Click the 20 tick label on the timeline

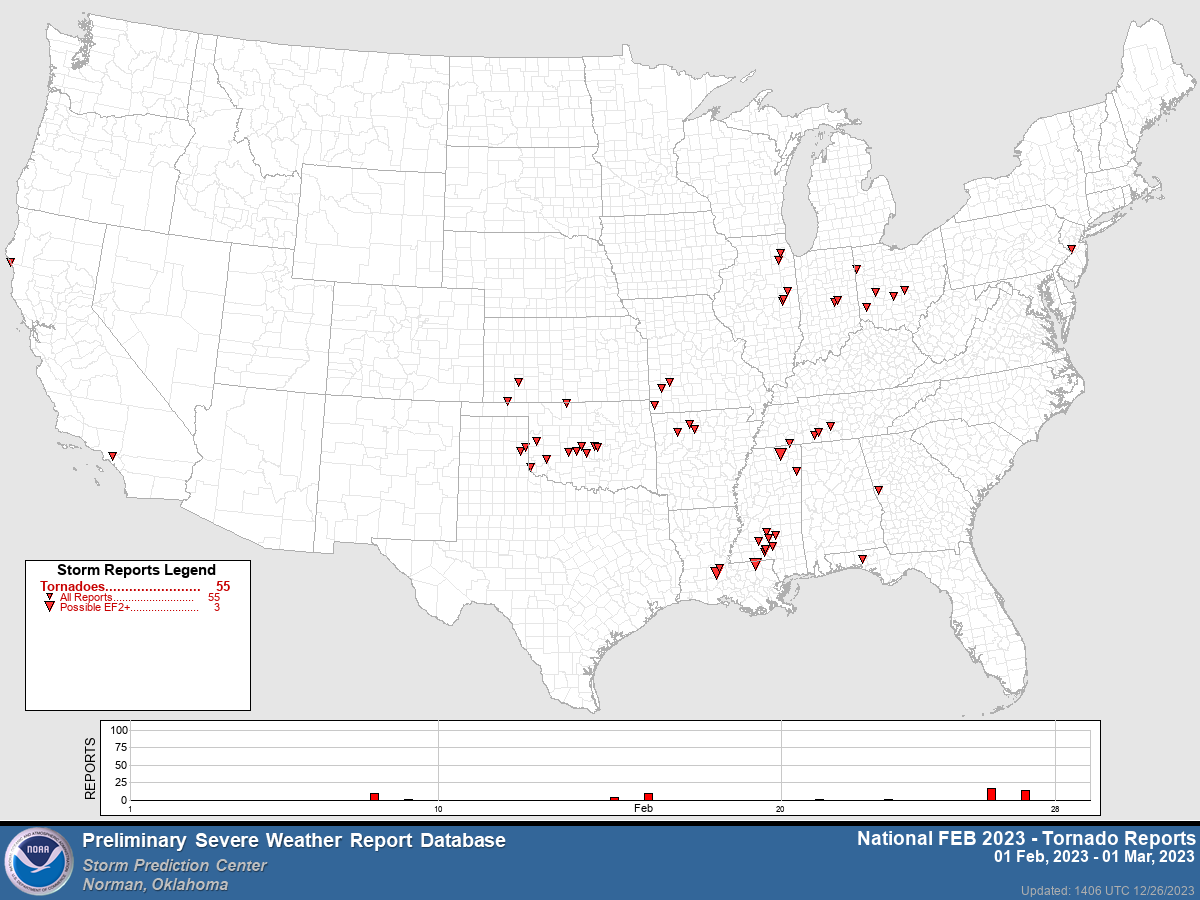(x=781, y=808)
